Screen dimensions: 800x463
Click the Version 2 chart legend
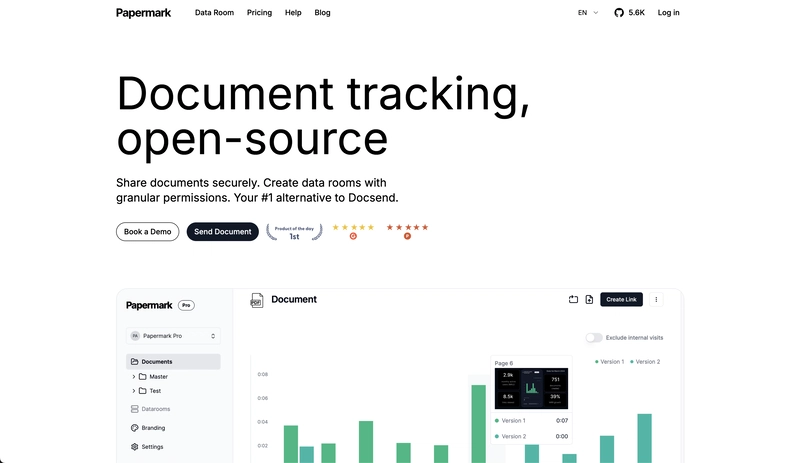point(645,362)
